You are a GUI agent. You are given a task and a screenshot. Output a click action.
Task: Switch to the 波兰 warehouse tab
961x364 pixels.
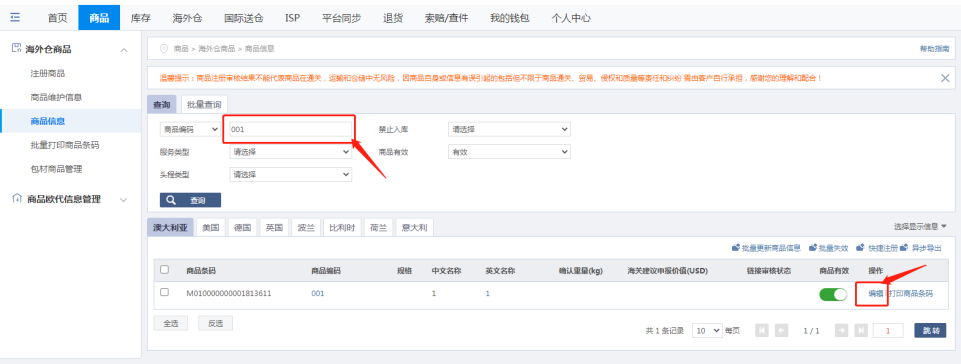[x=306, y=227]
